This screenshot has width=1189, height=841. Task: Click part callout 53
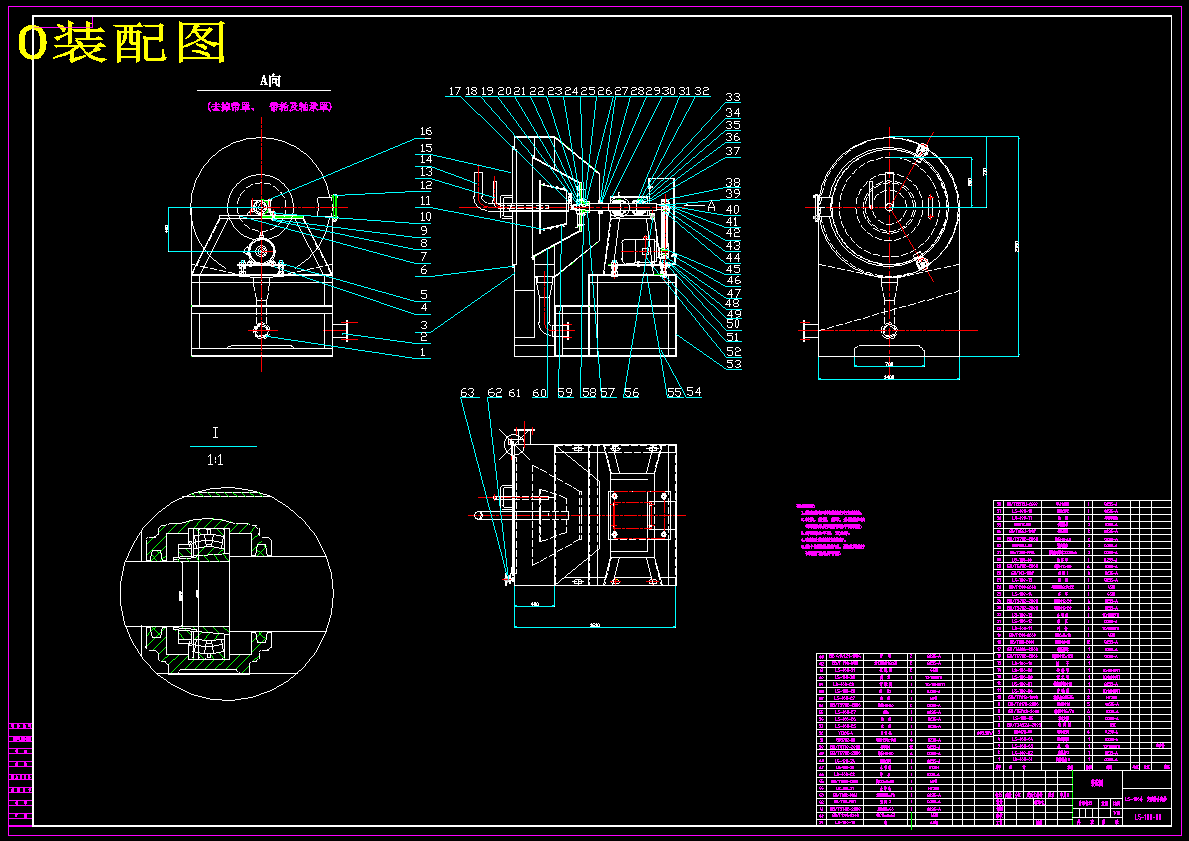coord(733,364)
